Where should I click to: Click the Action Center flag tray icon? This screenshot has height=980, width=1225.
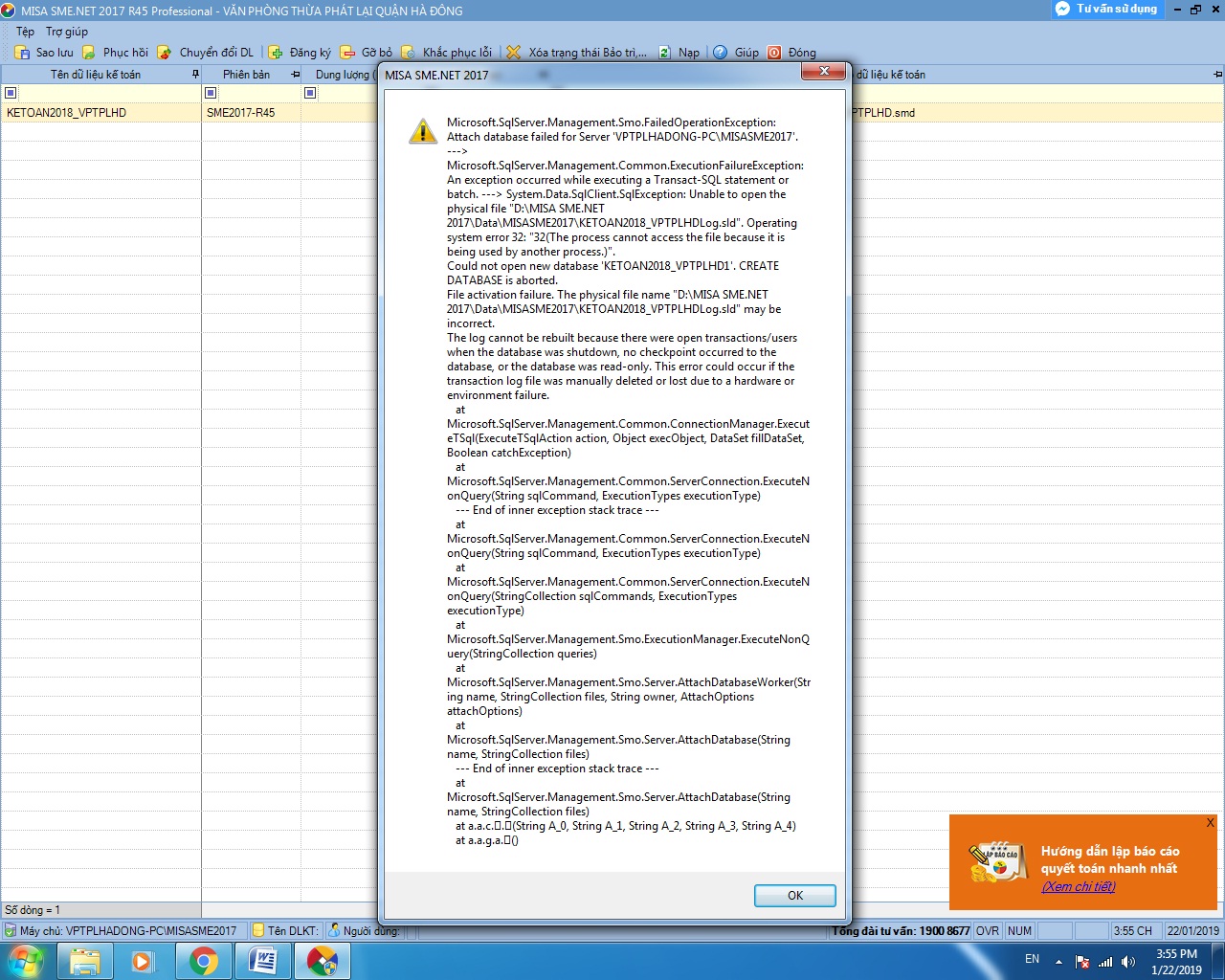1082,962
